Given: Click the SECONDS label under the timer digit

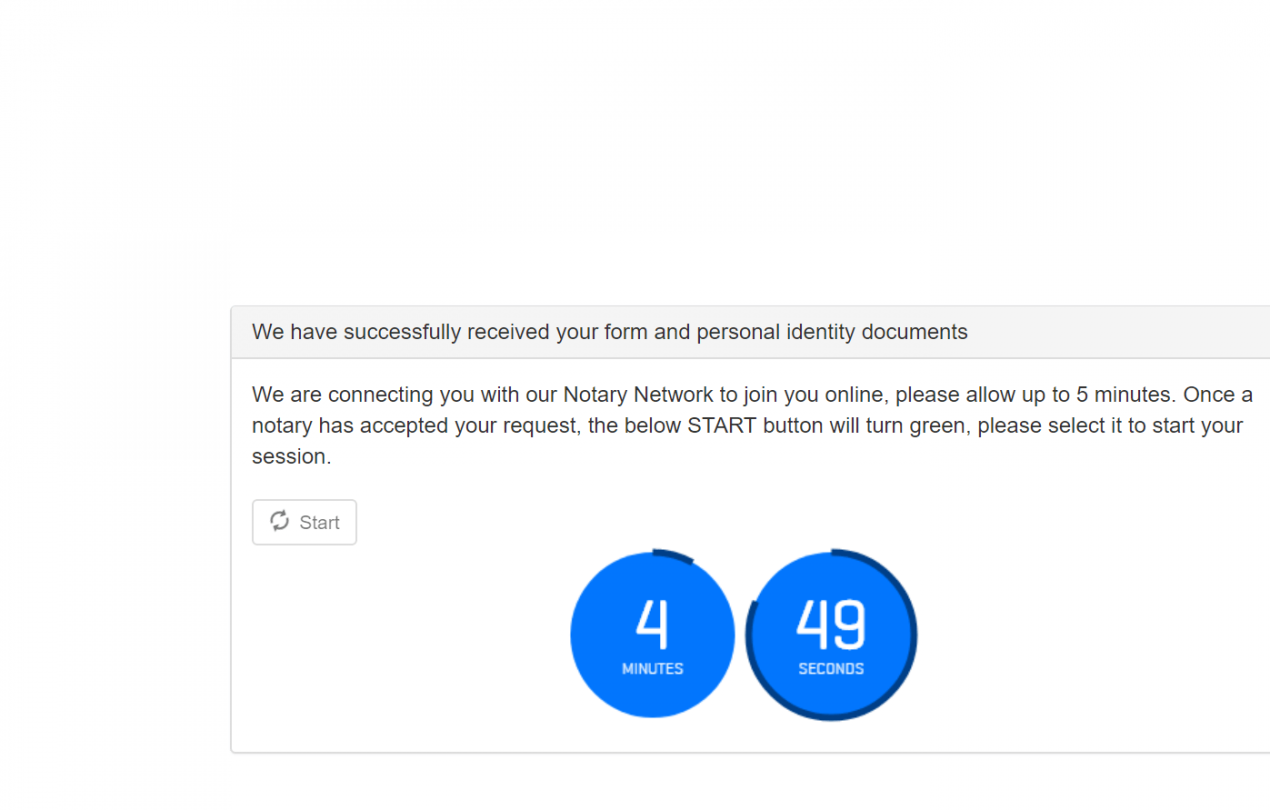Looking at the screenshot, I should [x=831, y=667].
